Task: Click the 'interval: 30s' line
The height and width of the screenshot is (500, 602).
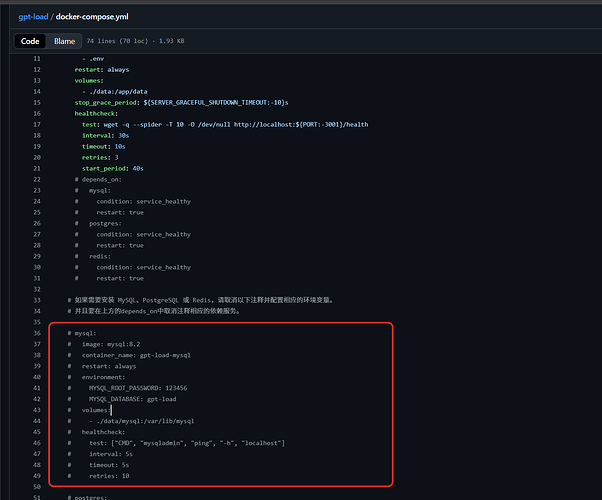Action: pyautogui.click(x=106, y=136)
